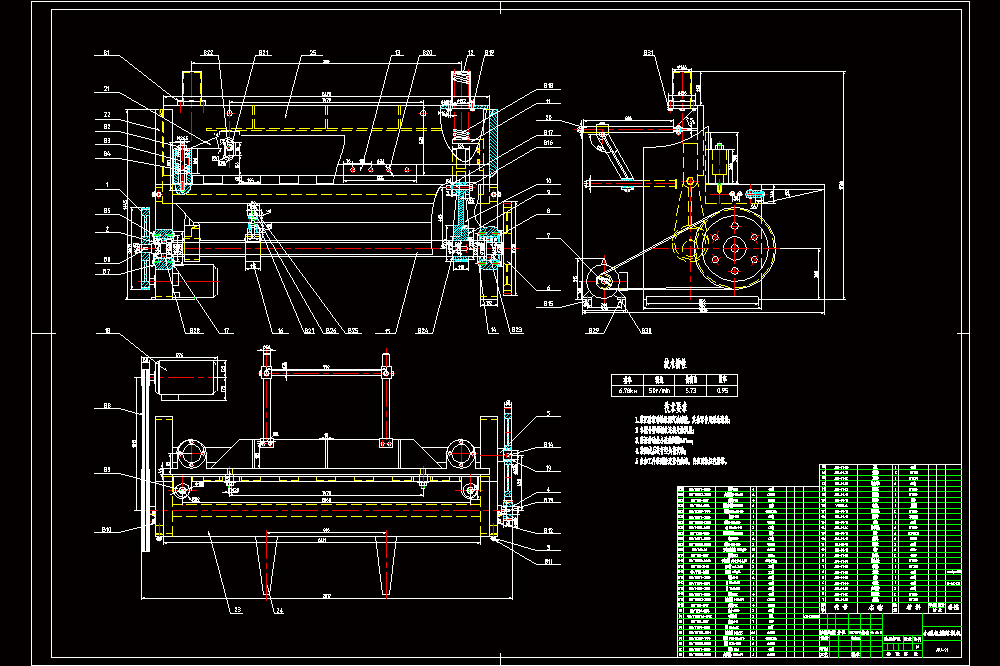
Task: Click the B28 balloon label
Action: tap(195, 330)
